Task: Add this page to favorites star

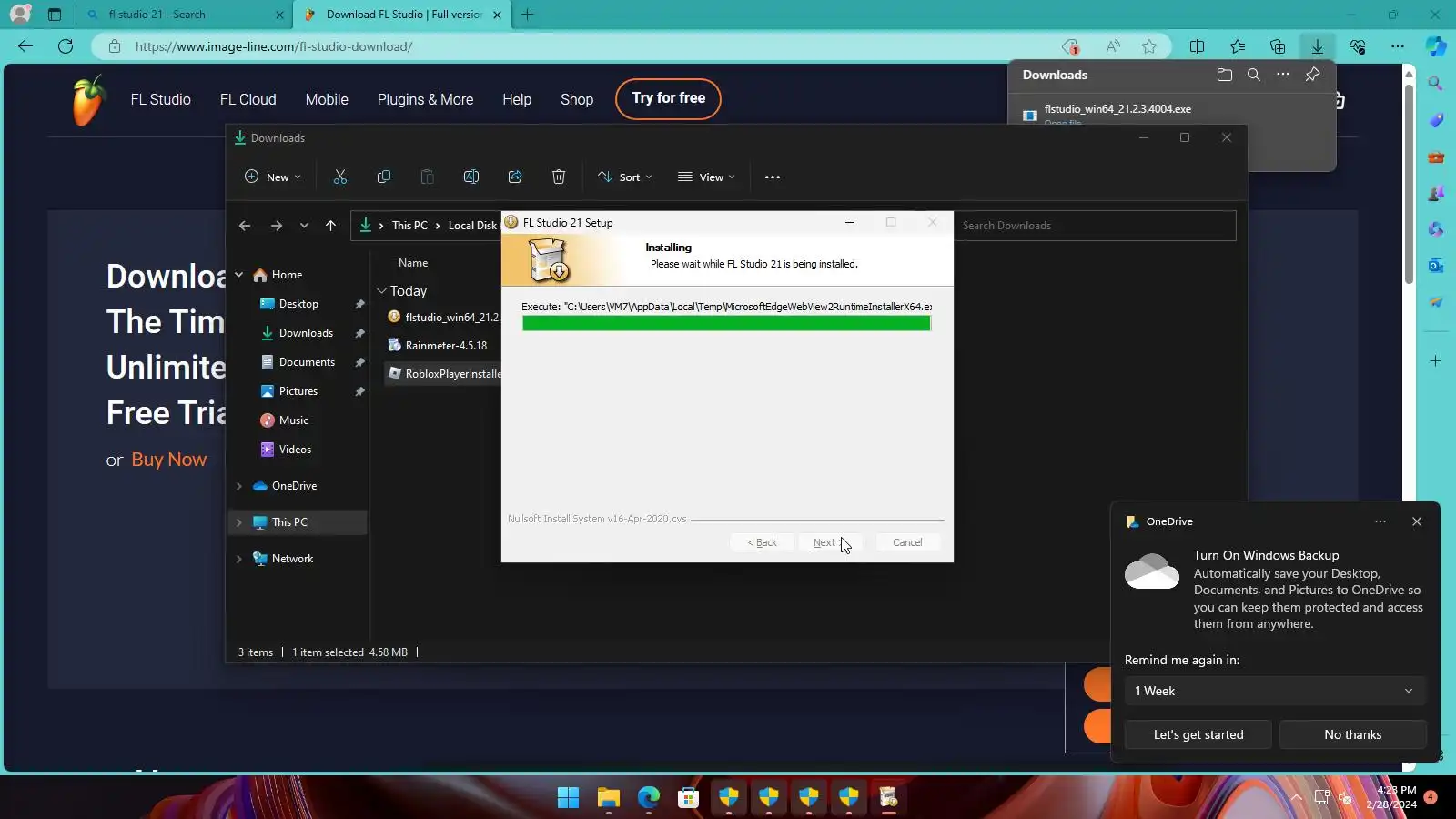Action: click(x=1149, y=46)
